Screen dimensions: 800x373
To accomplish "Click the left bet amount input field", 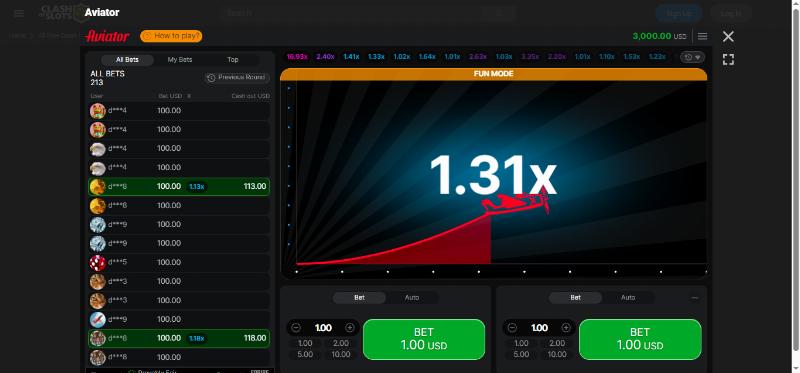I will 323,328.
